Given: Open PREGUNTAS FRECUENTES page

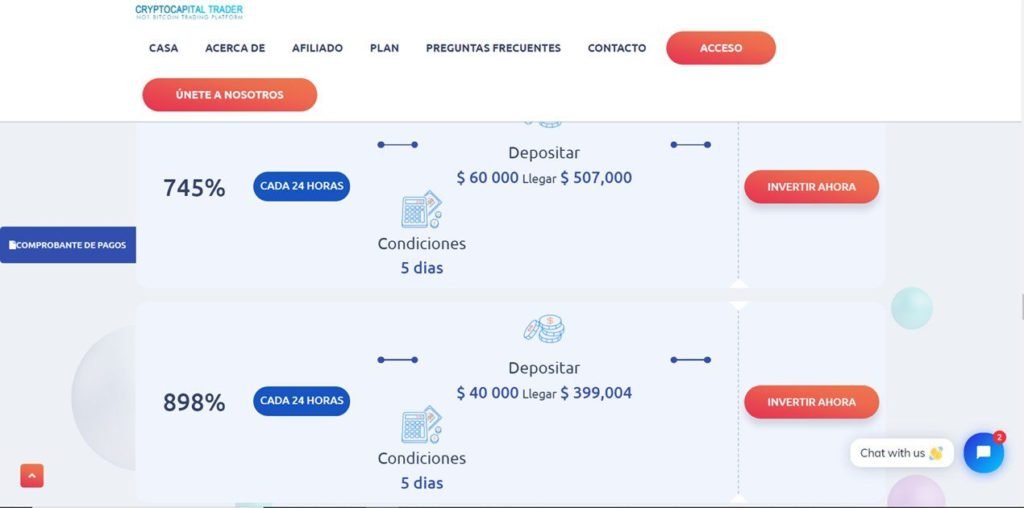Looking at the screenshot, I should pos(493,48).
